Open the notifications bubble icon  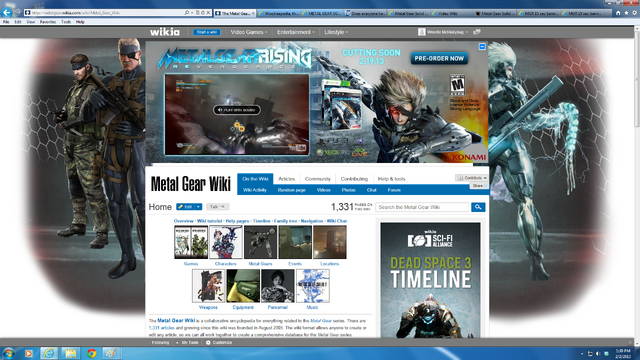point(476,32)
